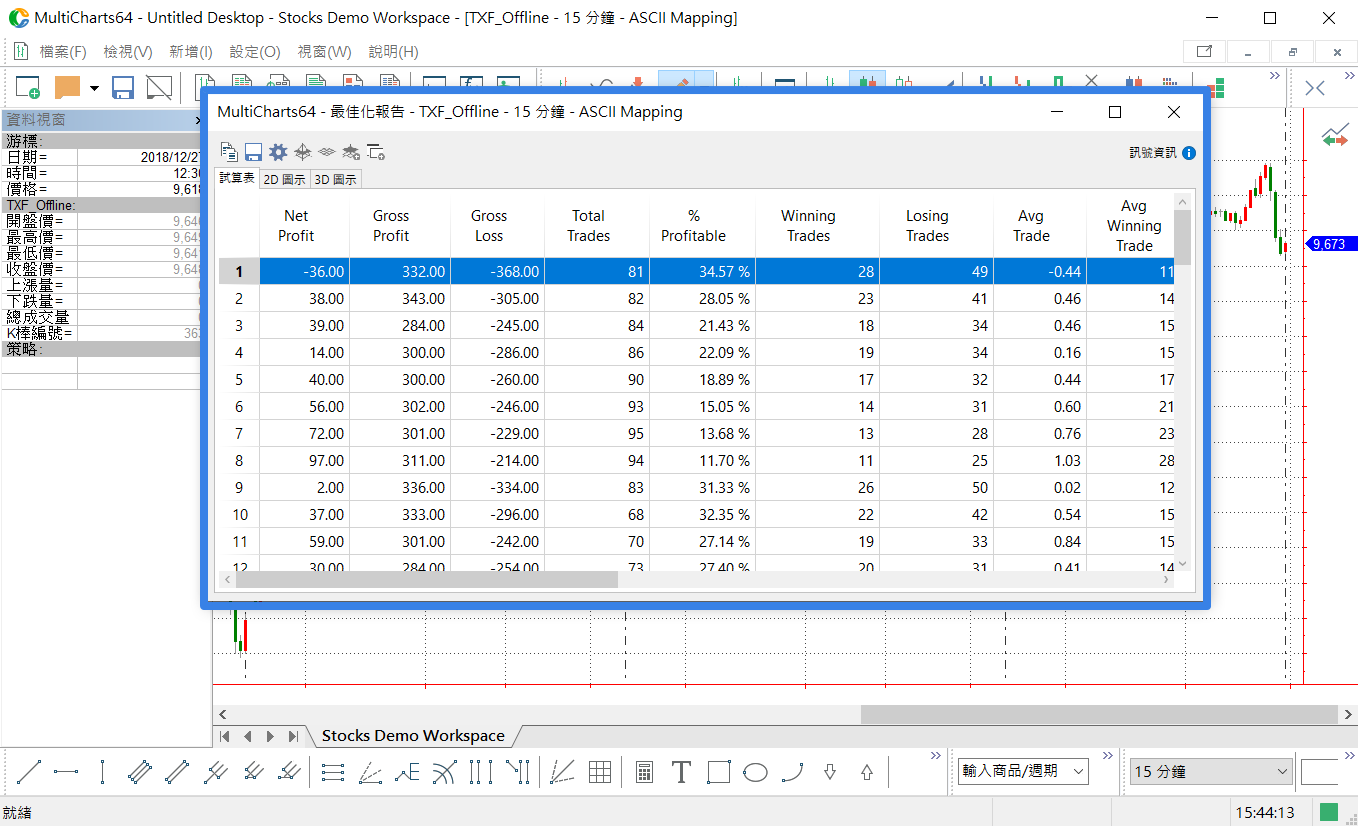
Task: Open report settings gear icon
Action: pyautogui.click(x=278, y=152)
